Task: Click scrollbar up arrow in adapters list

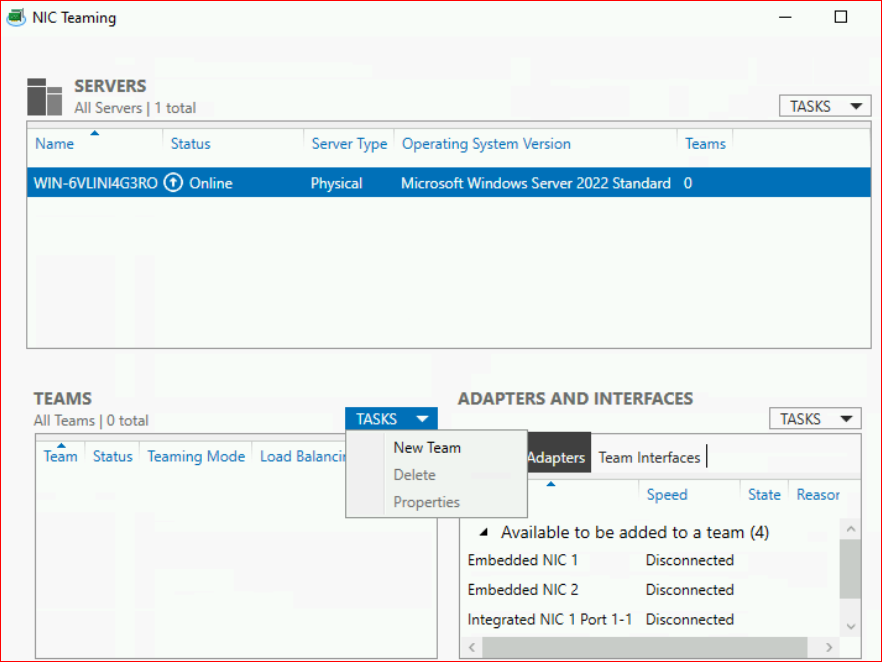Action: coord(850,530)
